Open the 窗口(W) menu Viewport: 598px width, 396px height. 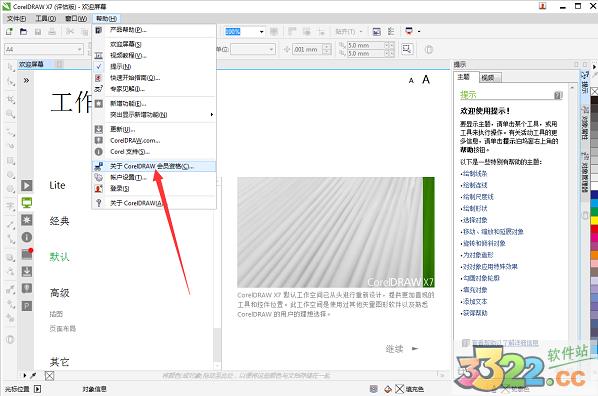coord(76,19)
